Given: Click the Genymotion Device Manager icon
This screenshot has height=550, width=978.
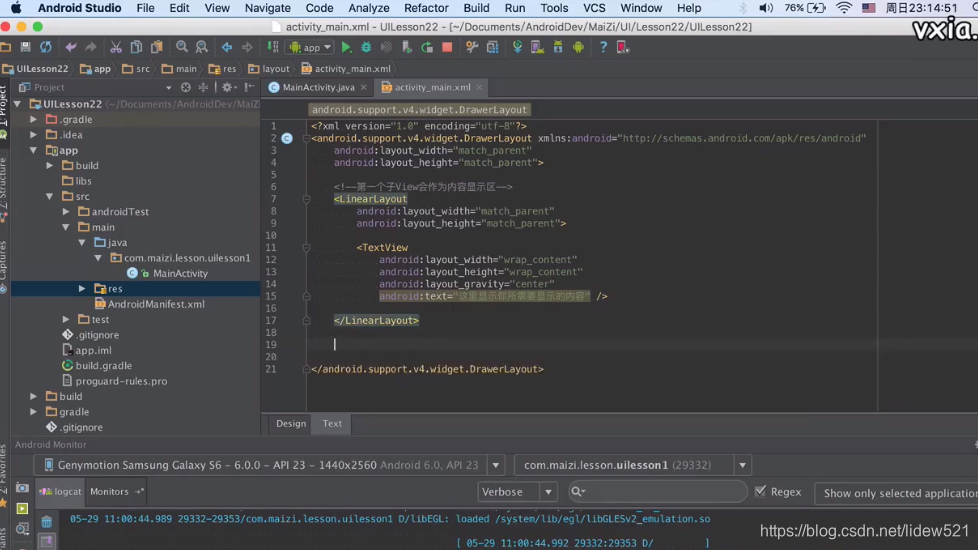Looking at the screenshot, I should click(622, 47).
